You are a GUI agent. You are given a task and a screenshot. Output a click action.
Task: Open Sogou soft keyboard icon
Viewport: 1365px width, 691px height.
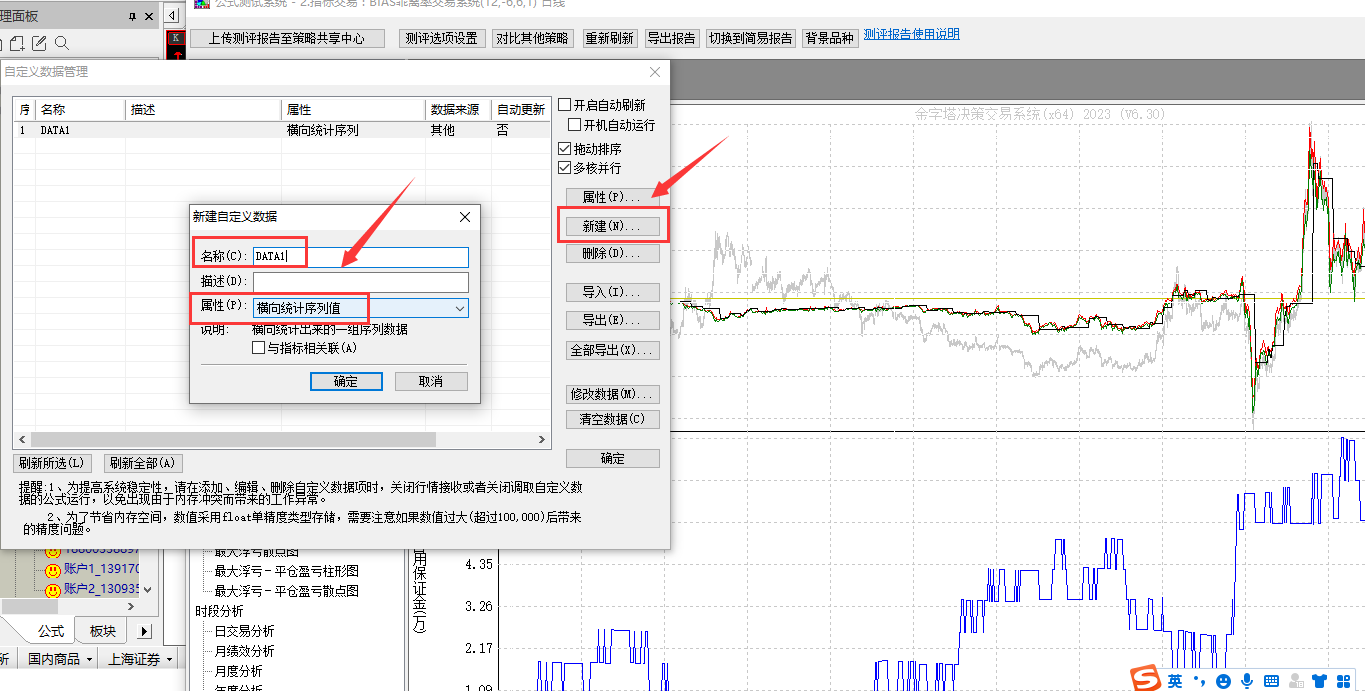pos(1271,681)
